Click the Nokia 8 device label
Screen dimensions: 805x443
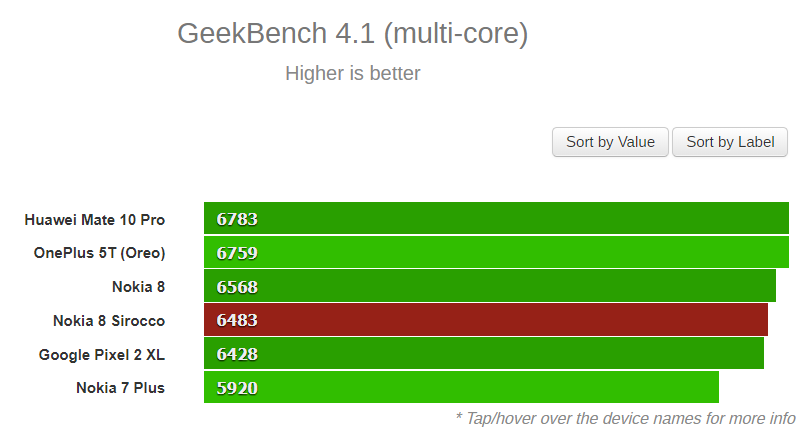(x=138, y=286)
